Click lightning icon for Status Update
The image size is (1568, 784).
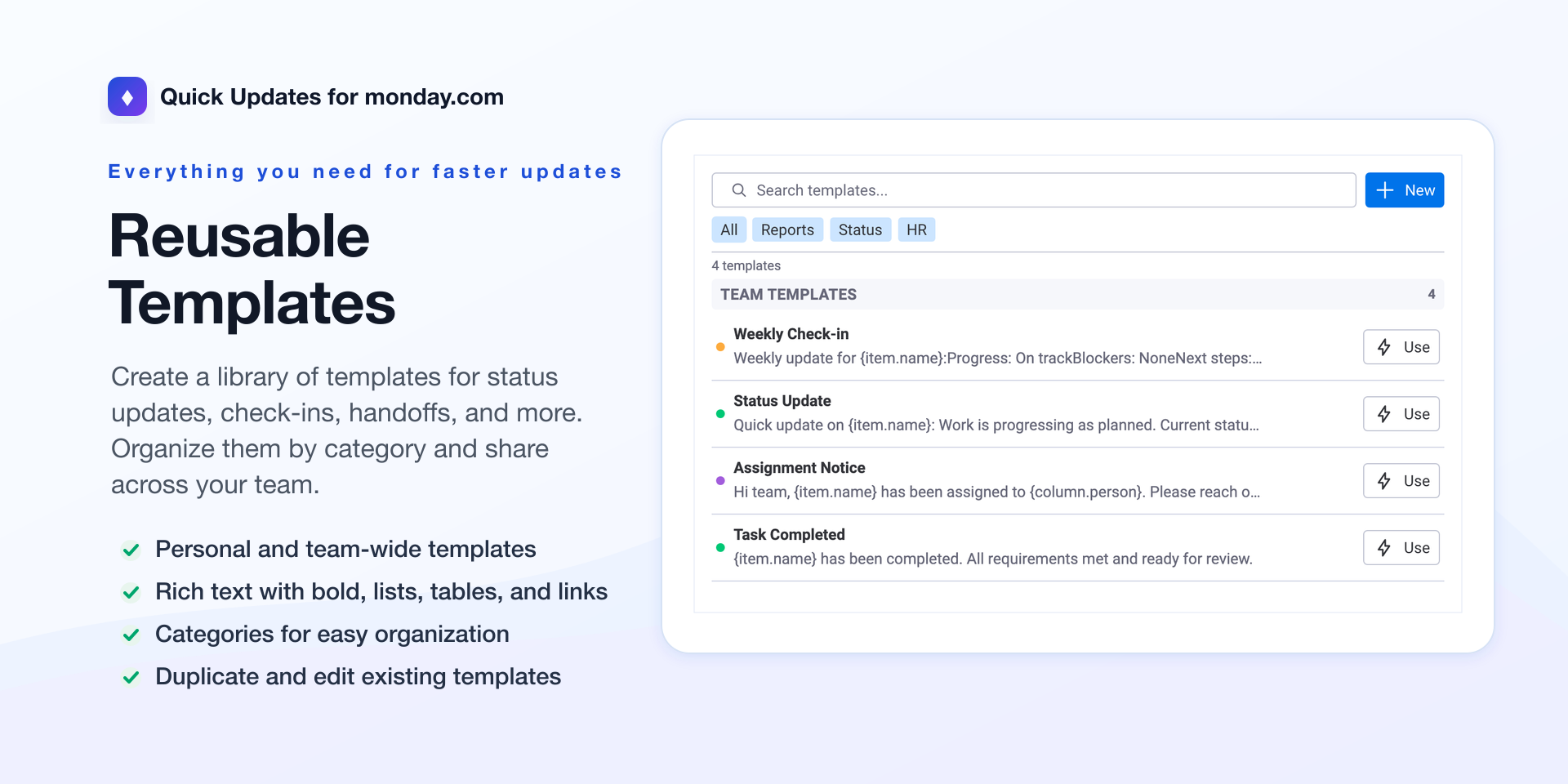1384,414
